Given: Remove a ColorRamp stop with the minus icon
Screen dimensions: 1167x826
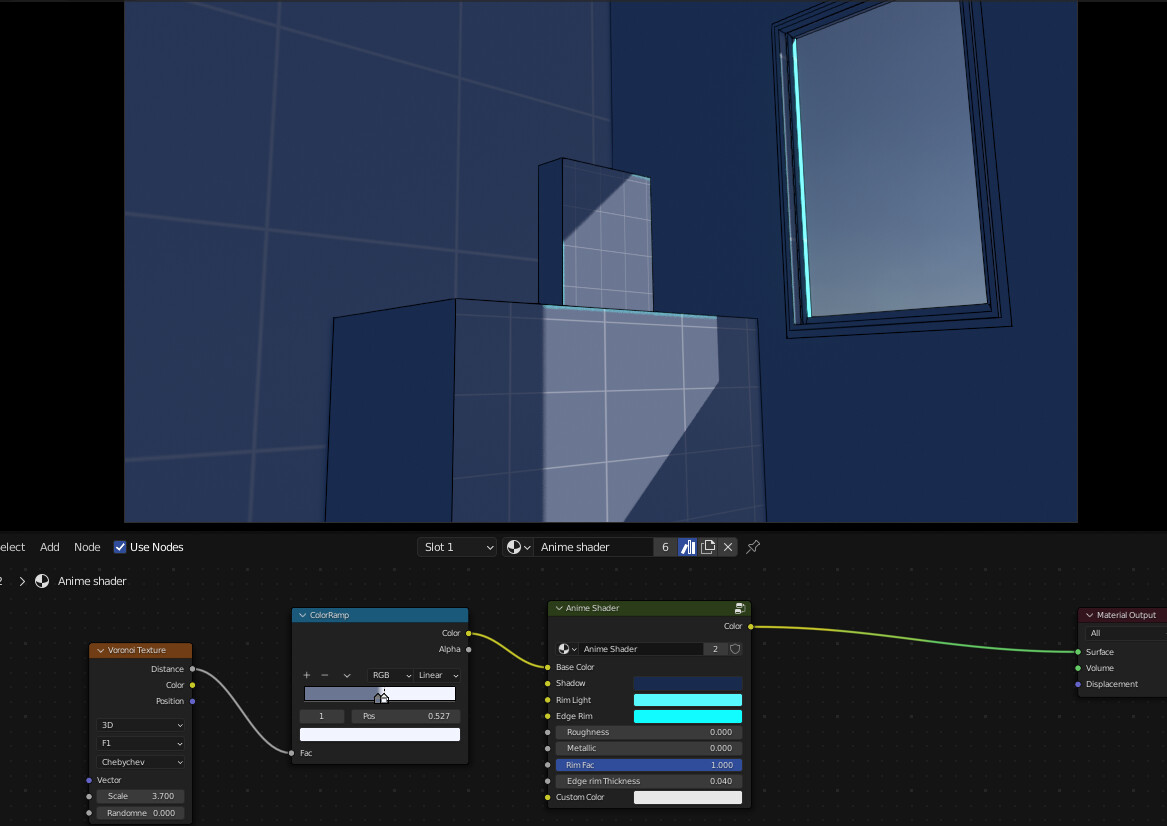Looking at the screenshot, I should point(324,675).
